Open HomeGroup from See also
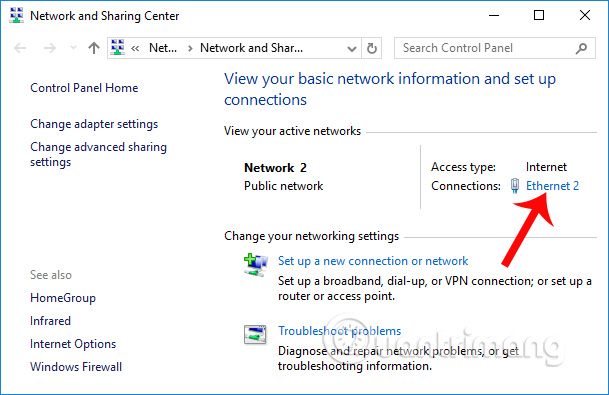The width and height of the screenshot is (609, 395). 63,298
